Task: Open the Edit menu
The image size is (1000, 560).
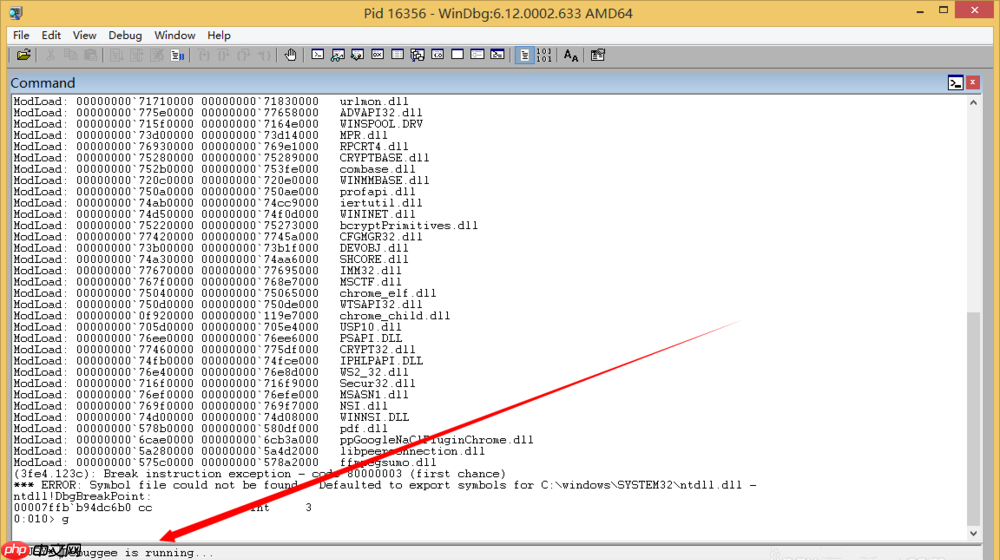Action: pyautogui.click(x=51, y=36)
